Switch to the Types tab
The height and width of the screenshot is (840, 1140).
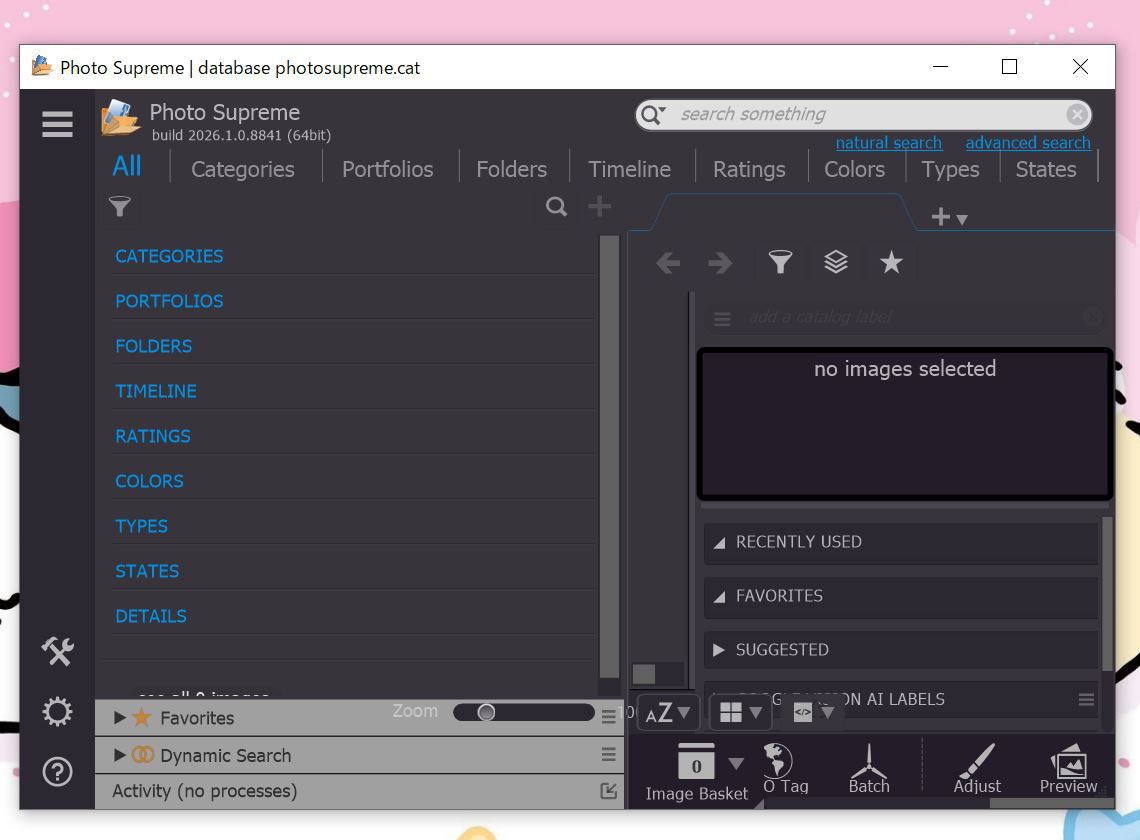(950, 169)
